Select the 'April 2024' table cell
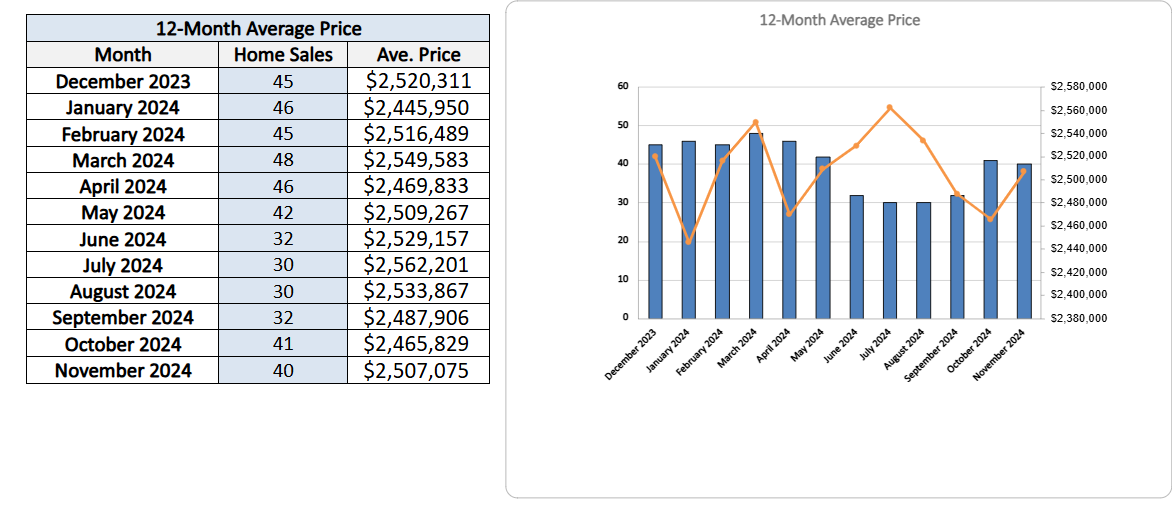This screenshot has height=511, width=1176. coord(123,186)
